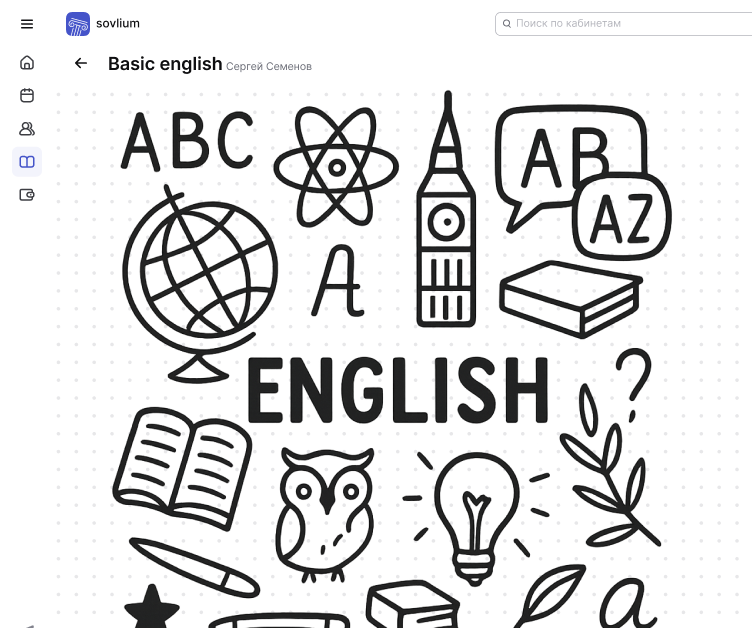Click the search magnifier icon
This screenshot has height=628, width=752.
pos(506,24)
